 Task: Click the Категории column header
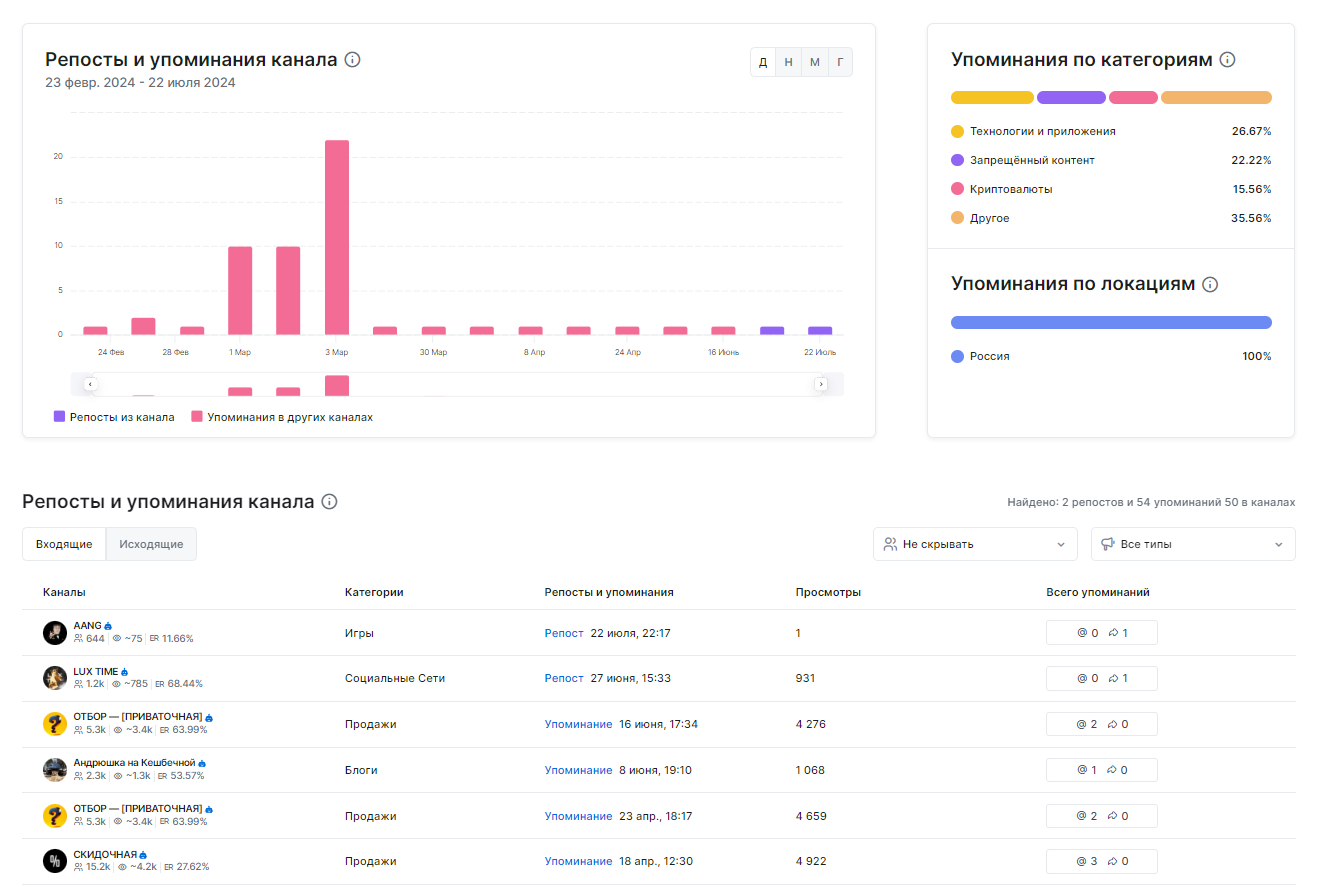pyautogui.click(x=374, y=592)
